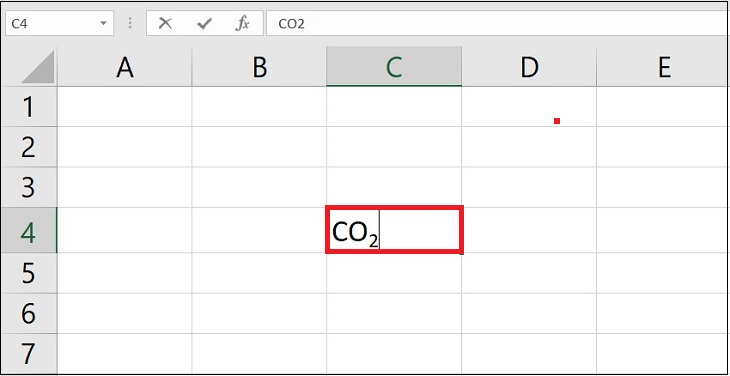This screenshot has height=376, width=730.
Task: Click the vertical dots formula bar handle
Action: tap(130, 23)
